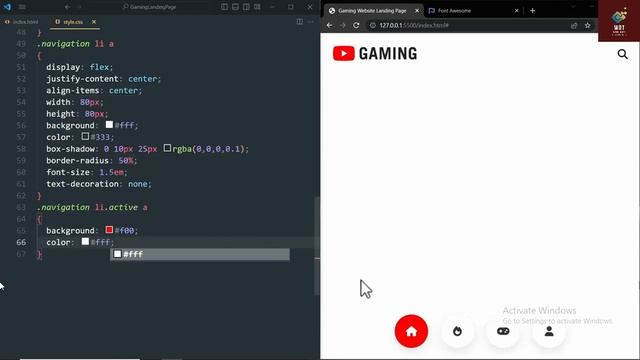Click the 127.0.0.1 address bar URL
640x360 pixels.
click(414, 25)
